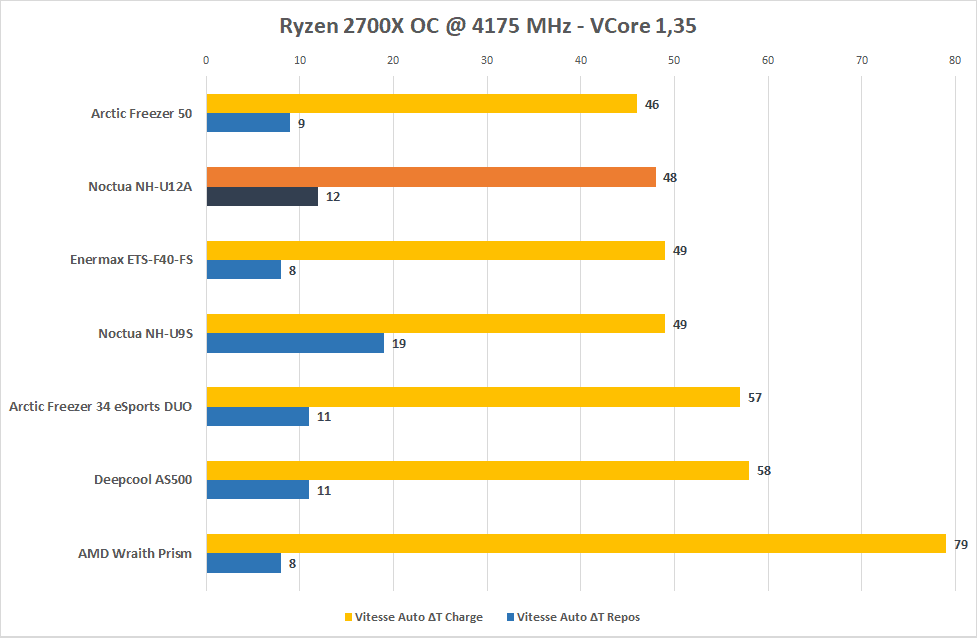977x638 pixels.
Task: Click data label '19' beside Noctua NH-U9S
Action: (x=399, y=344)
